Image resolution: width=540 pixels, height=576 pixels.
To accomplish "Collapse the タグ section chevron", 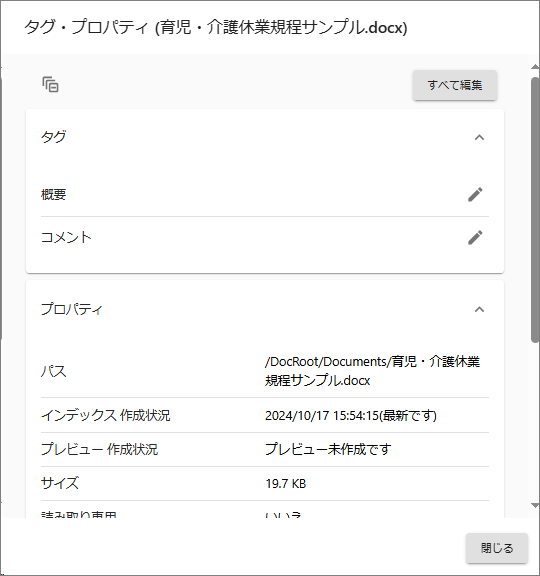I will point(479,137).
